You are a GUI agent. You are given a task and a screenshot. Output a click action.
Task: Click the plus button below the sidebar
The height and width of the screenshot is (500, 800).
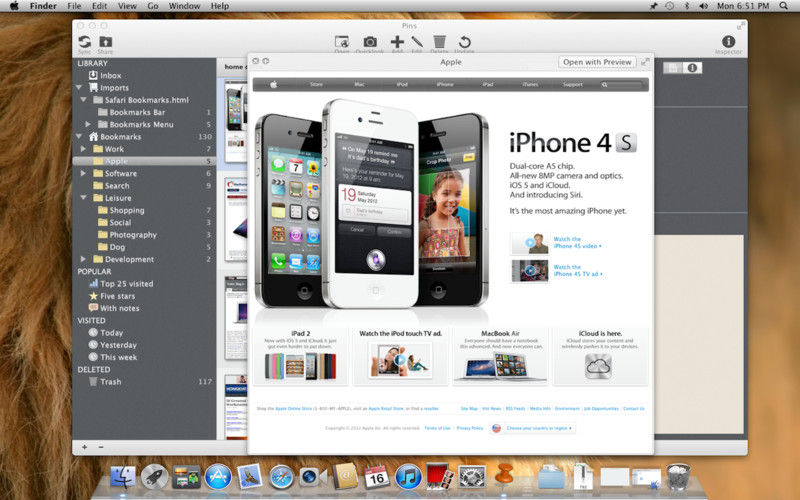85,447
